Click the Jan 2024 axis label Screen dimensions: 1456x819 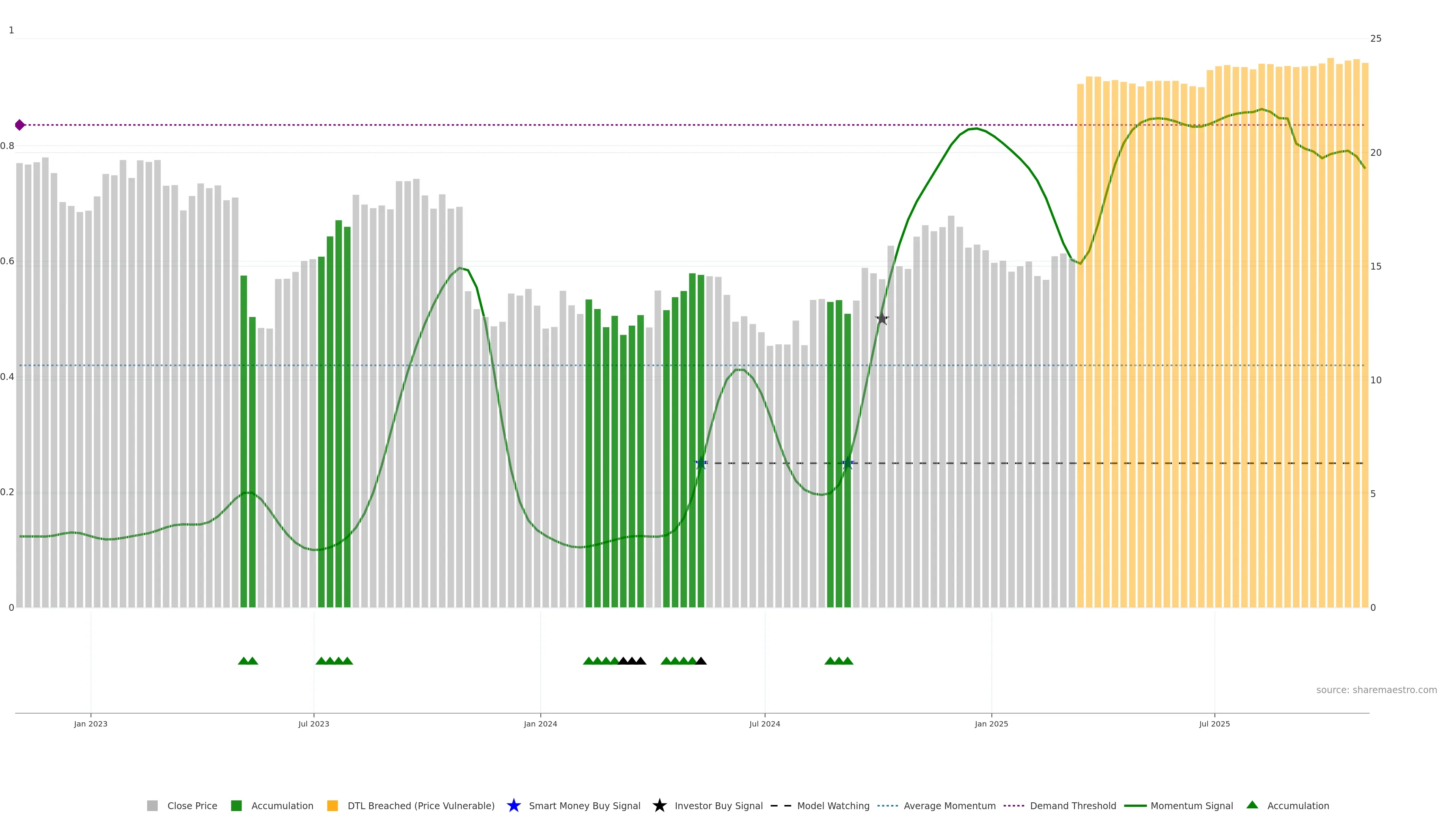coord(540,723)
